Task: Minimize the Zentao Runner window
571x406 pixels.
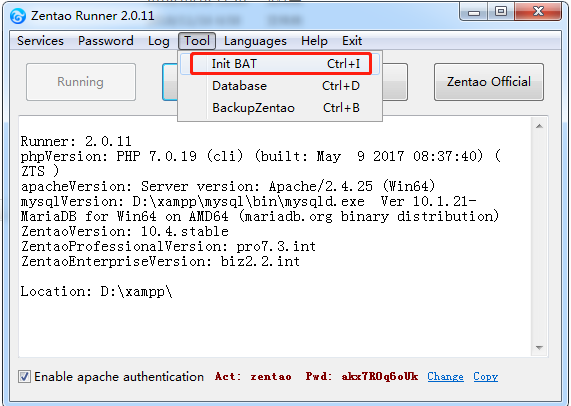Action: (474, 12)
